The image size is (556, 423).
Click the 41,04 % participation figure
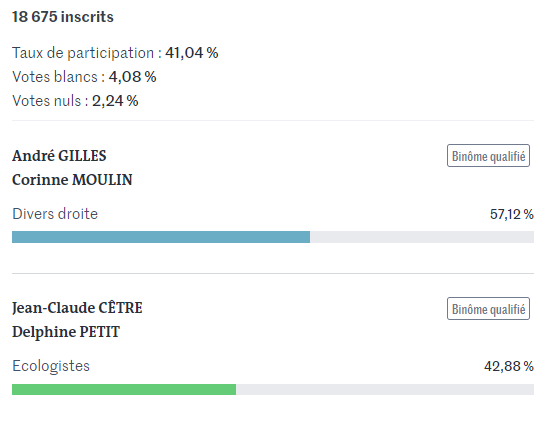click(191, 53)
